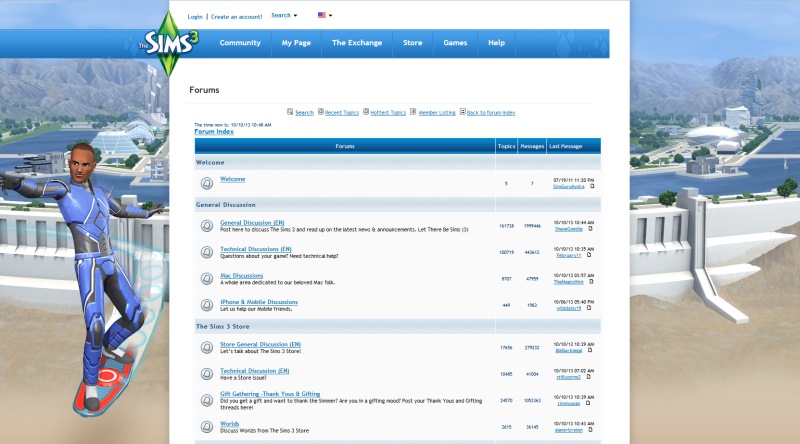The image size is (800, 444).
Task: Click last poster username in iPhone & Mobile row
Action: 568,308
